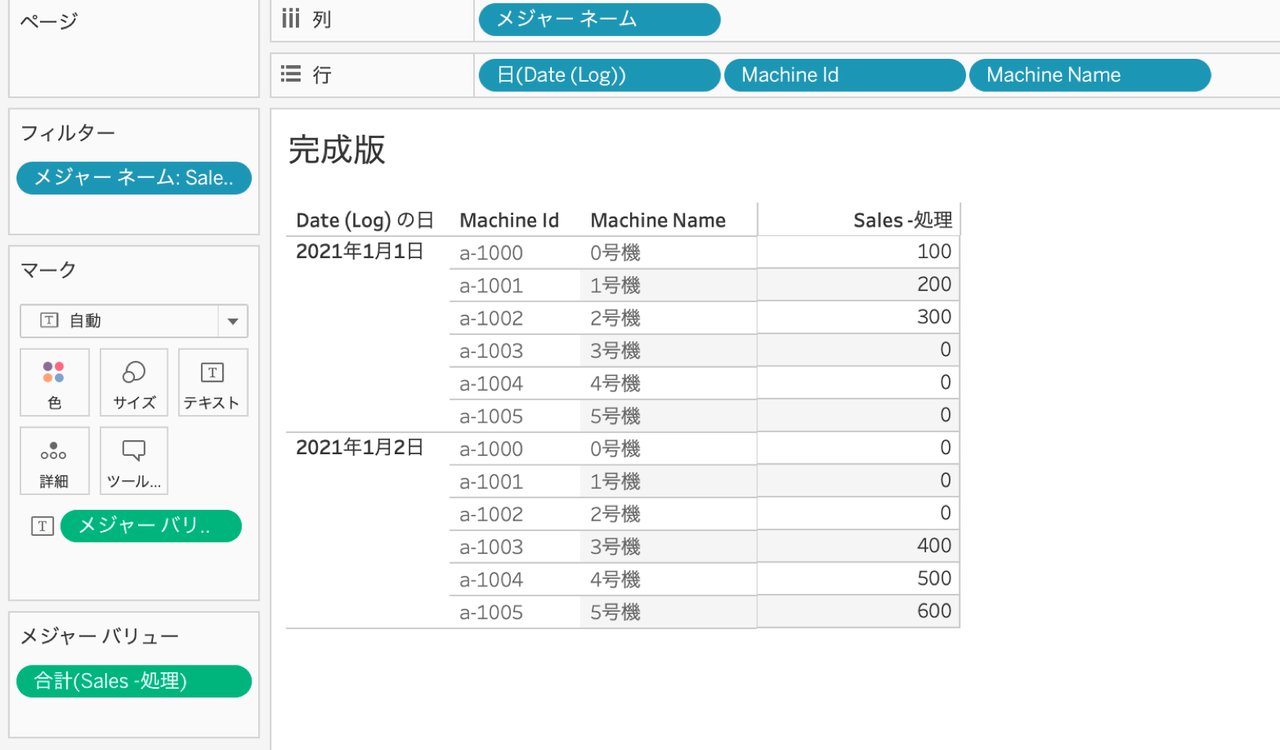The image size is (1280, 750).
Task: Open the Text (テキスト) mark card
Action: pos(212,382)
